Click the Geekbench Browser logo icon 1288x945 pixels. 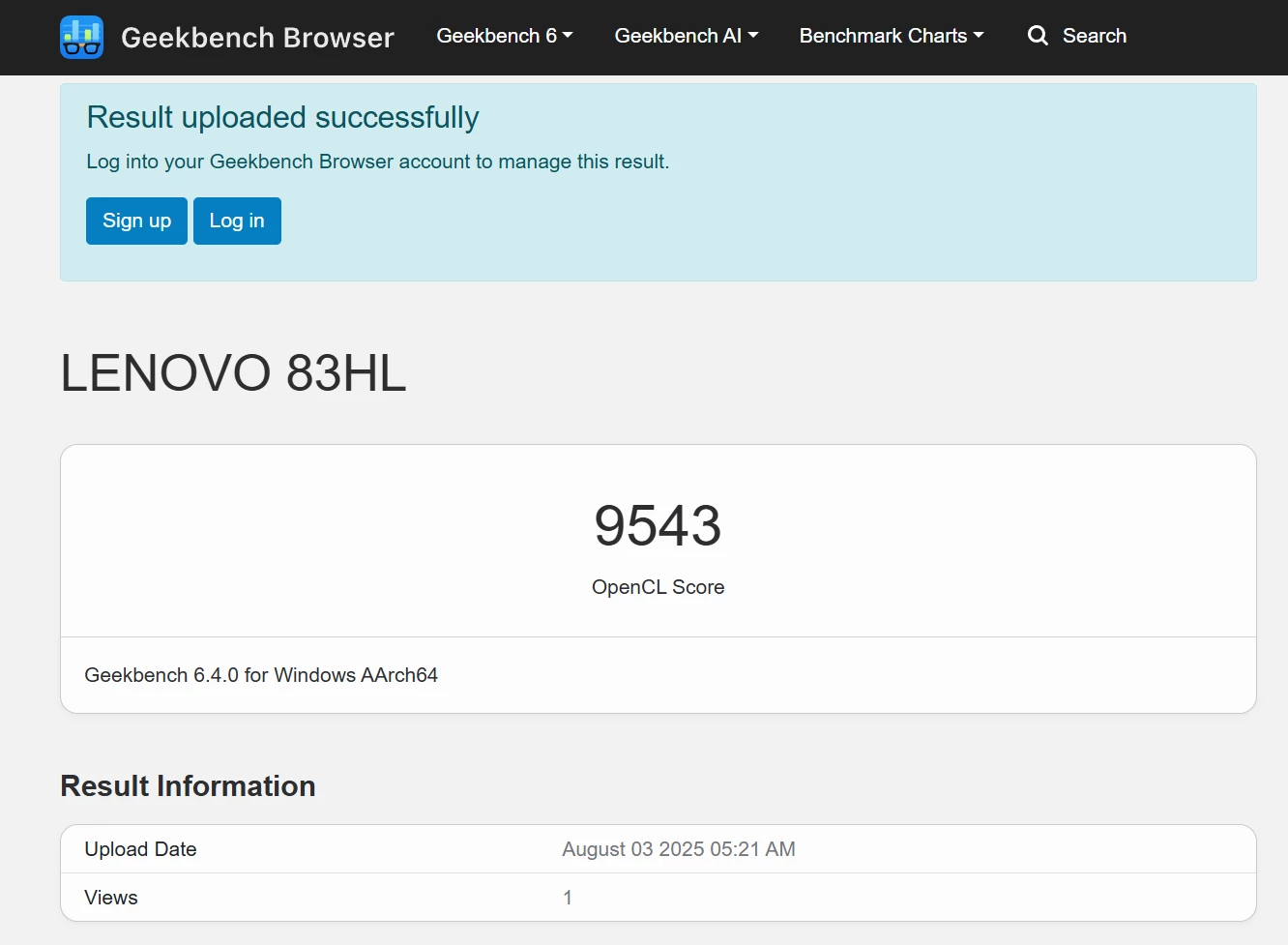[81, 37]
